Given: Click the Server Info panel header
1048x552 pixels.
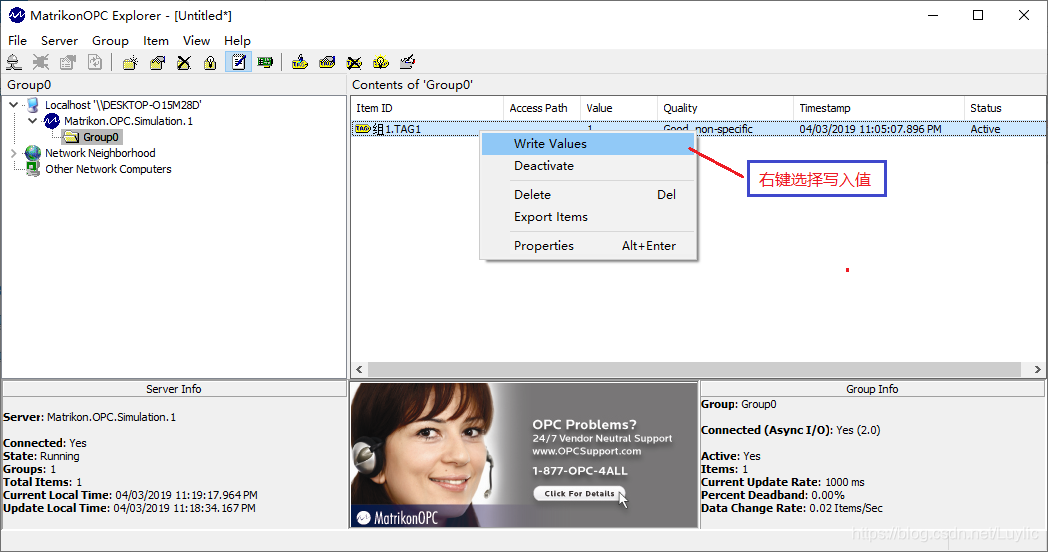Looking at the screenshot, I should (x=174, y=389).
